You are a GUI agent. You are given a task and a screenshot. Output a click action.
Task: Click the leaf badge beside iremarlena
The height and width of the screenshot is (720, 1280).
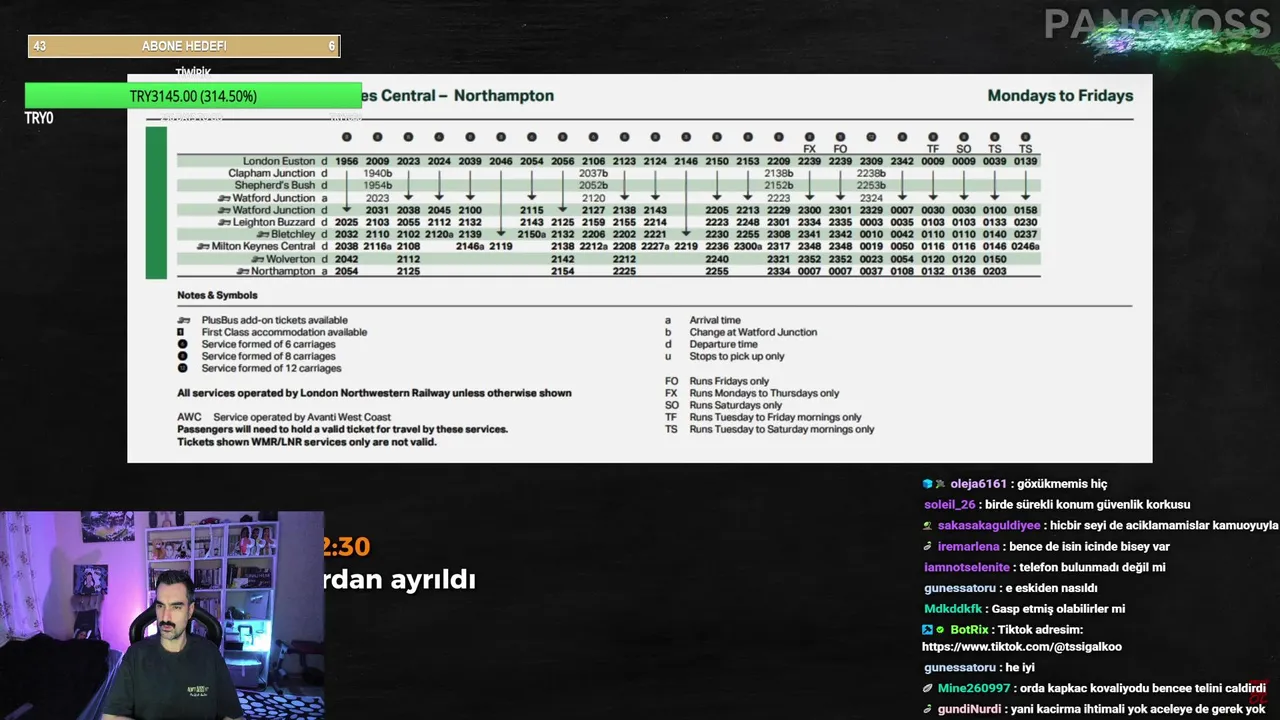tap(928, 547)
